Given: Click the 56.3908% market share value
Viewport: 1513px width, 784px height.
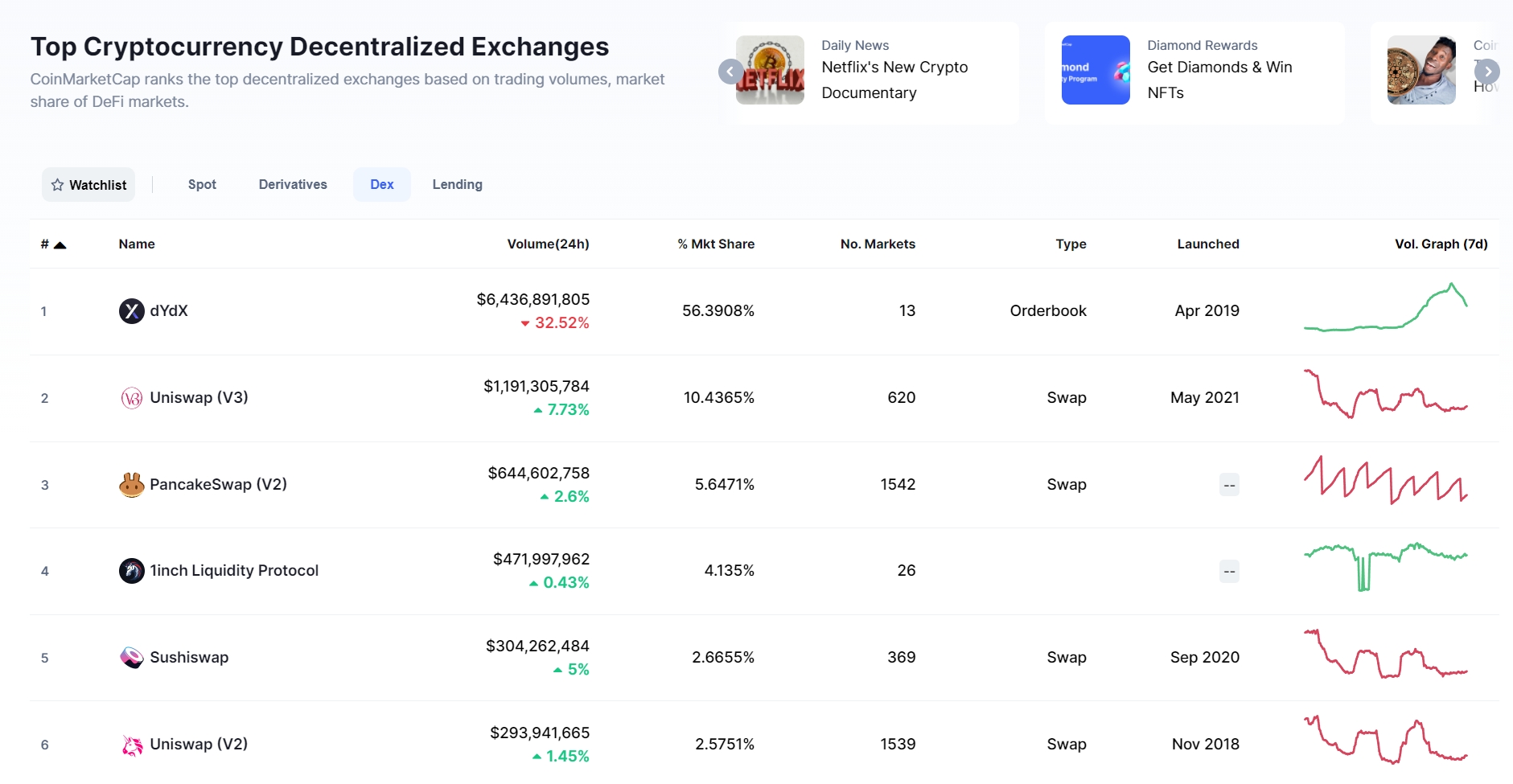Looking at the screenshot, I should pyautogui.click(x=718, y=311).
